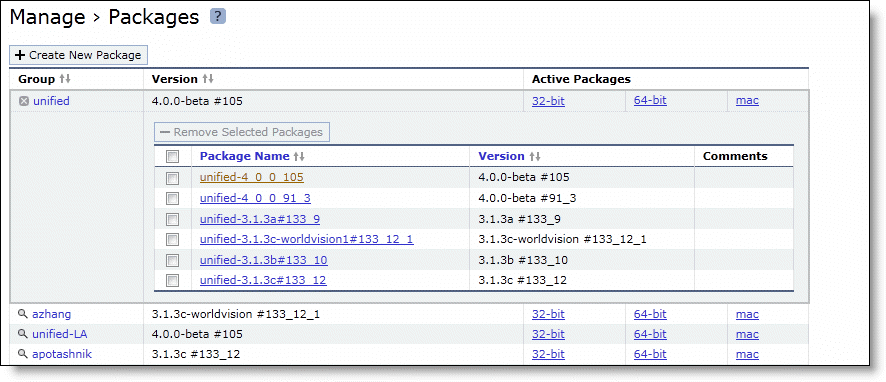Open the 64-bit active package for unified
The width and height of the screenshot is (886, 382).
650,100
